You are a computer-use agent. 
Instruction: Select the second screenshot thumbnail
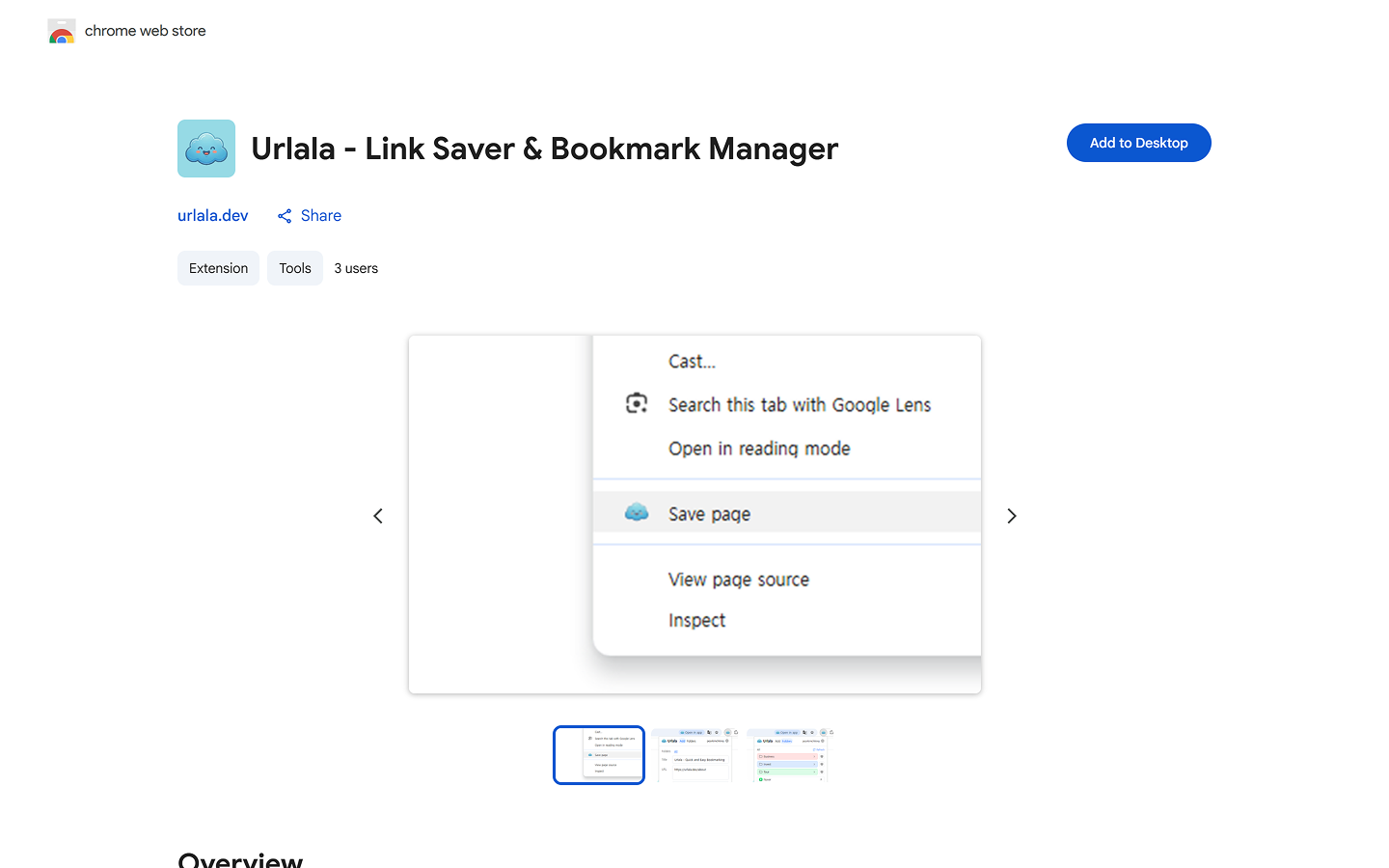tap(694, 755)
